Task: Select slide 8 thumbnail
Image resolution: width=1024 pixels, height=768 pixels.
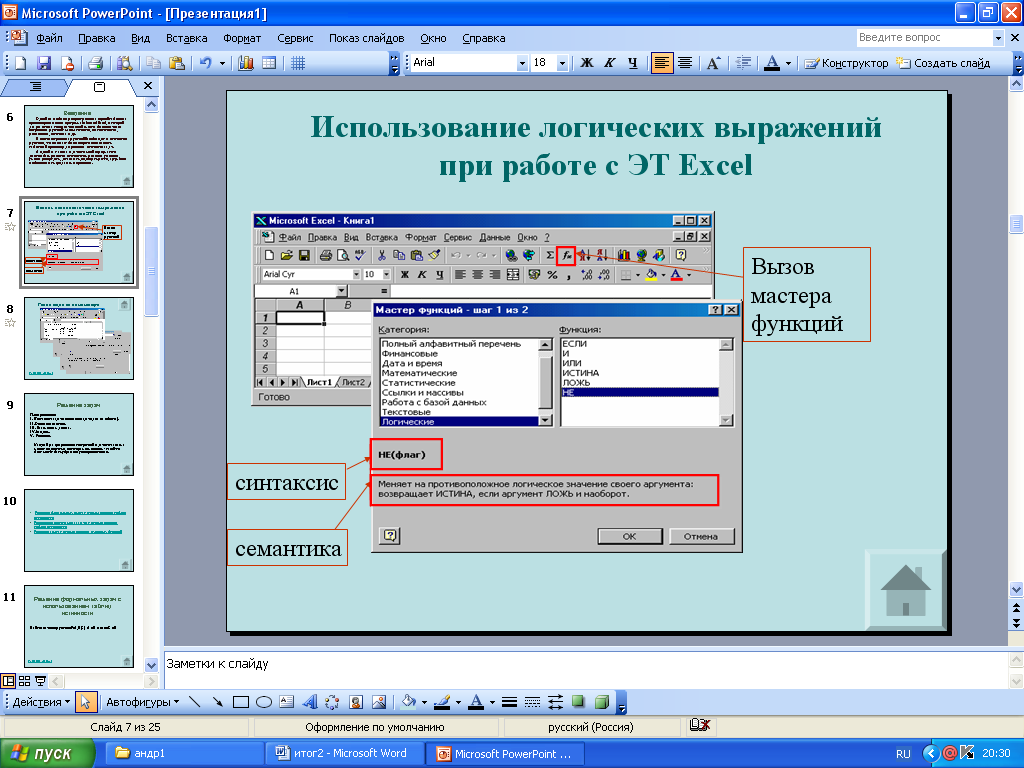Action: [x=79, y=338]
